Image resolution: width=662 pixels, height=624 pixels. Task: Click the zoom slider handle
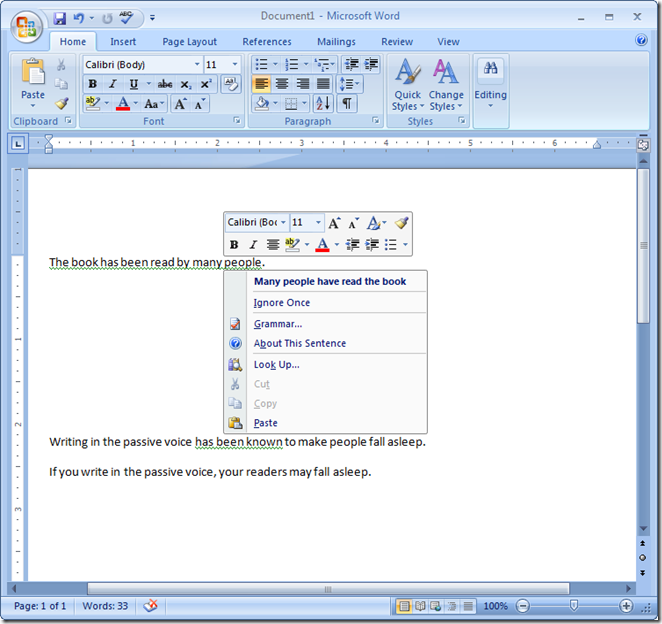click(574, 605)
